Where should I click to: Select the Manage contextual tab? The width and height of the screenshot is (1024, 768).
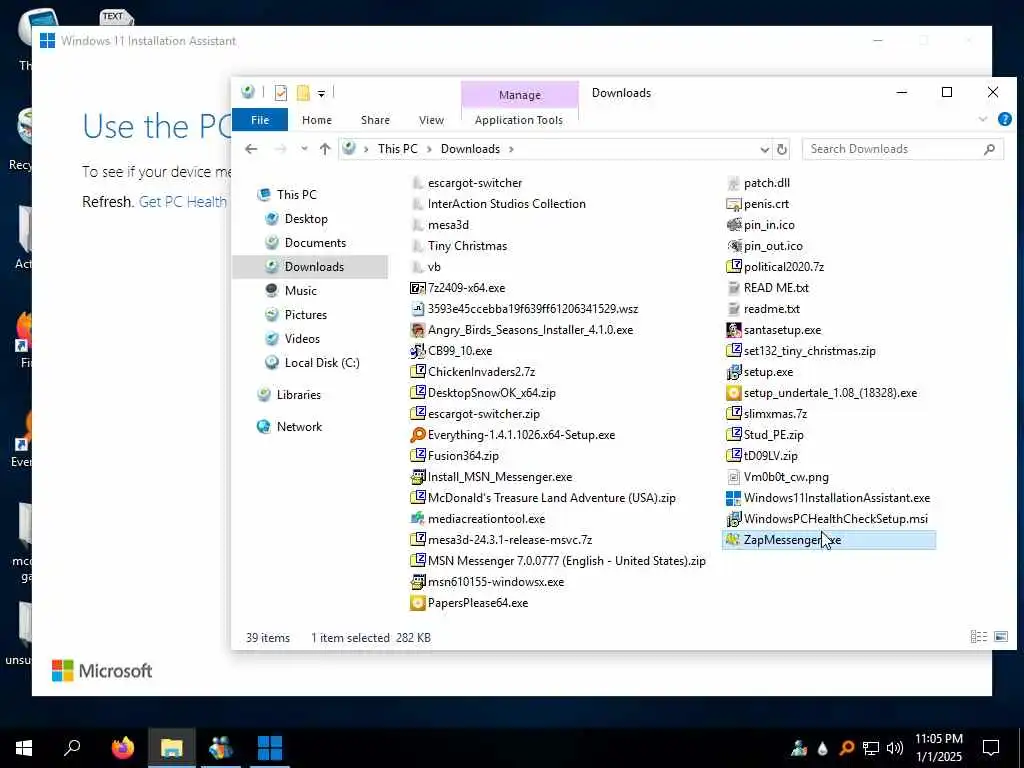click(x=520, y=95)
